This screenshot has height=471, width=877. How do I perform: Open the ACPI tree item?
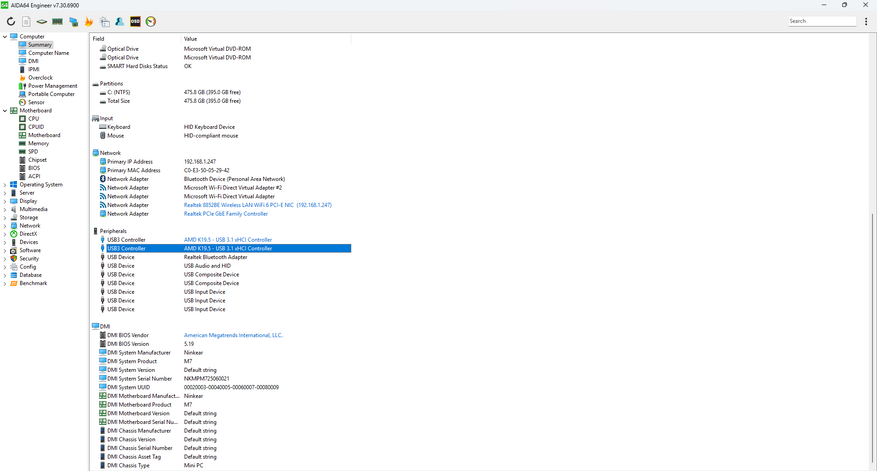coord(34,176)
